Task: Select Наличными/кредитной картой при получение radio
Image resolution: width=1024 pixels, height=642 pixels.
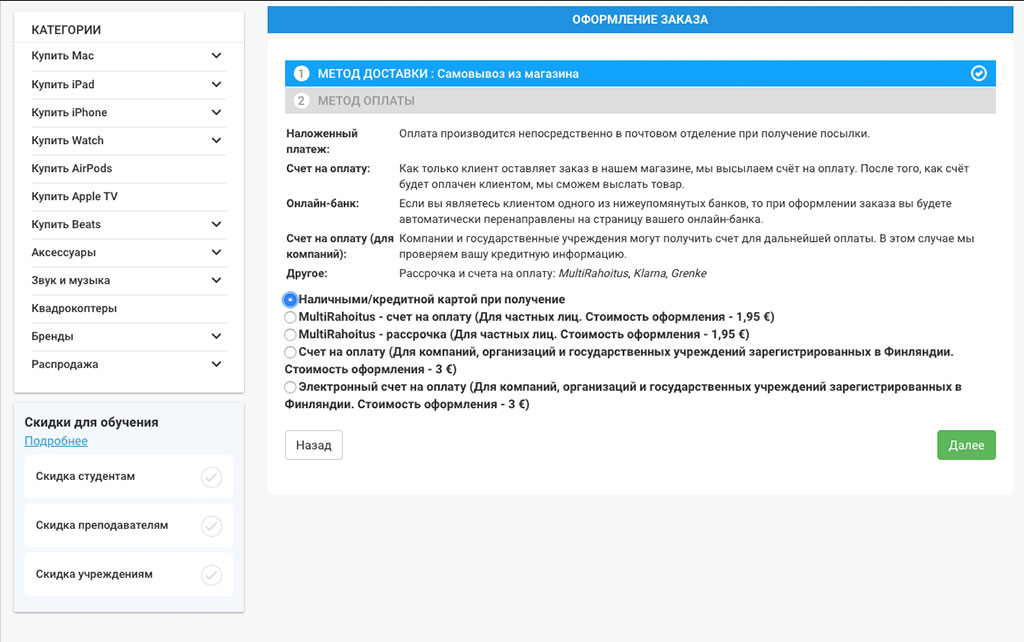Action: [x=290, y=300]
